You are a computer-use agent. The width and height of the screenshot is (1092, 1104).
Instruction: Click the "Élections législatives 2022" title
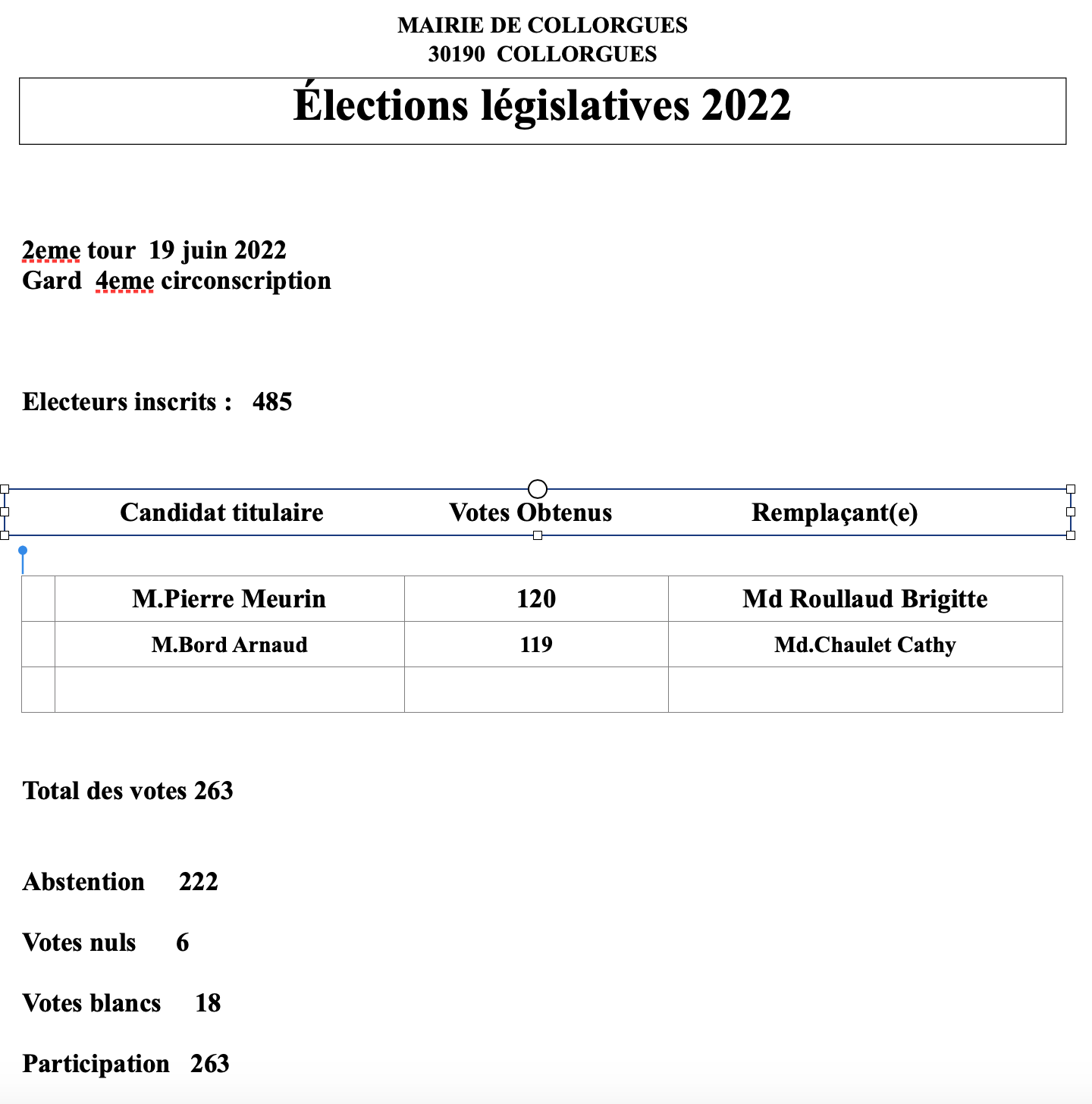(542, 105)
